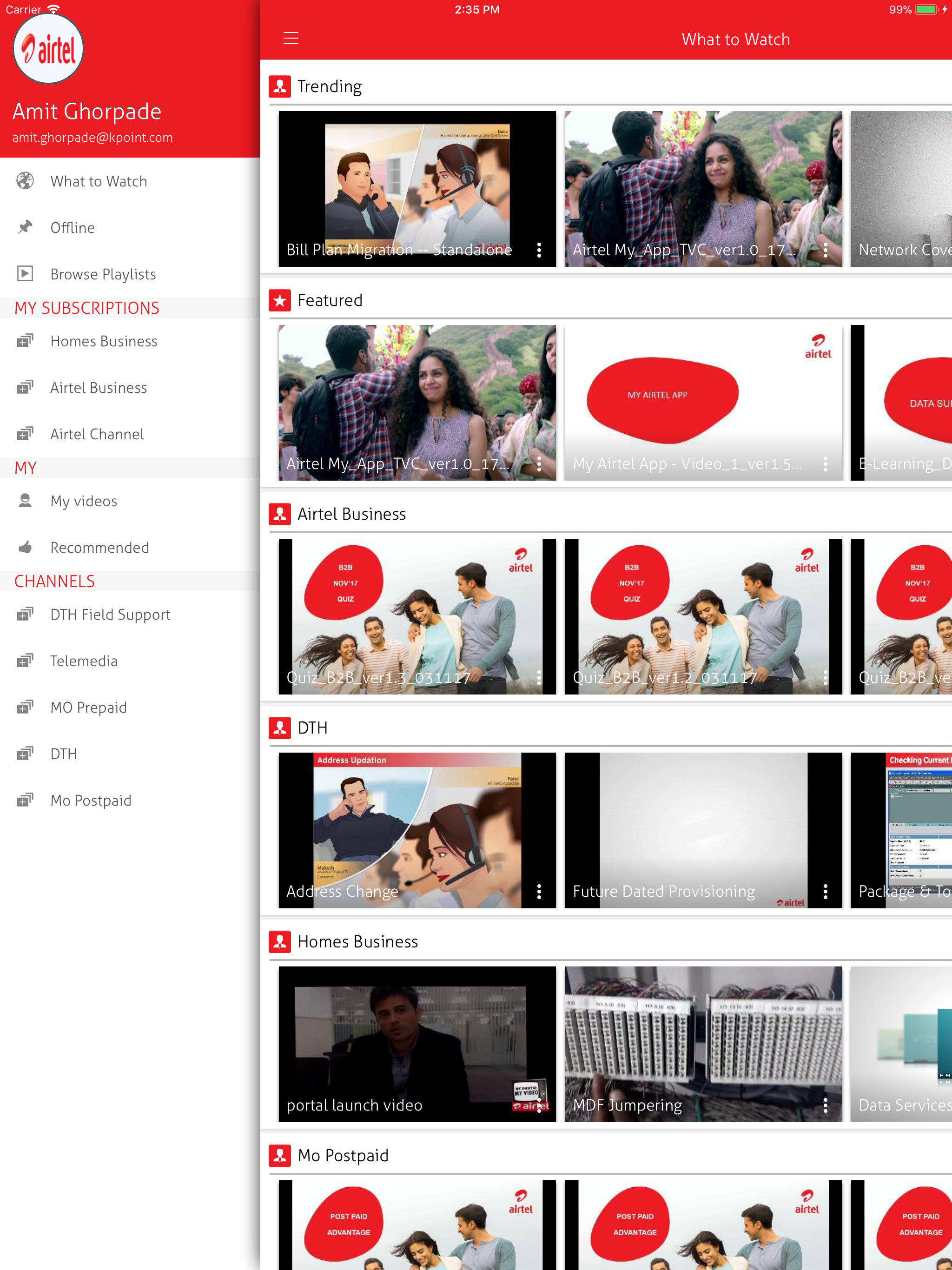Open options for Address Change video
Viewport: 952px width, 1270px height.
pyautogui.click(x=539, y=891)
